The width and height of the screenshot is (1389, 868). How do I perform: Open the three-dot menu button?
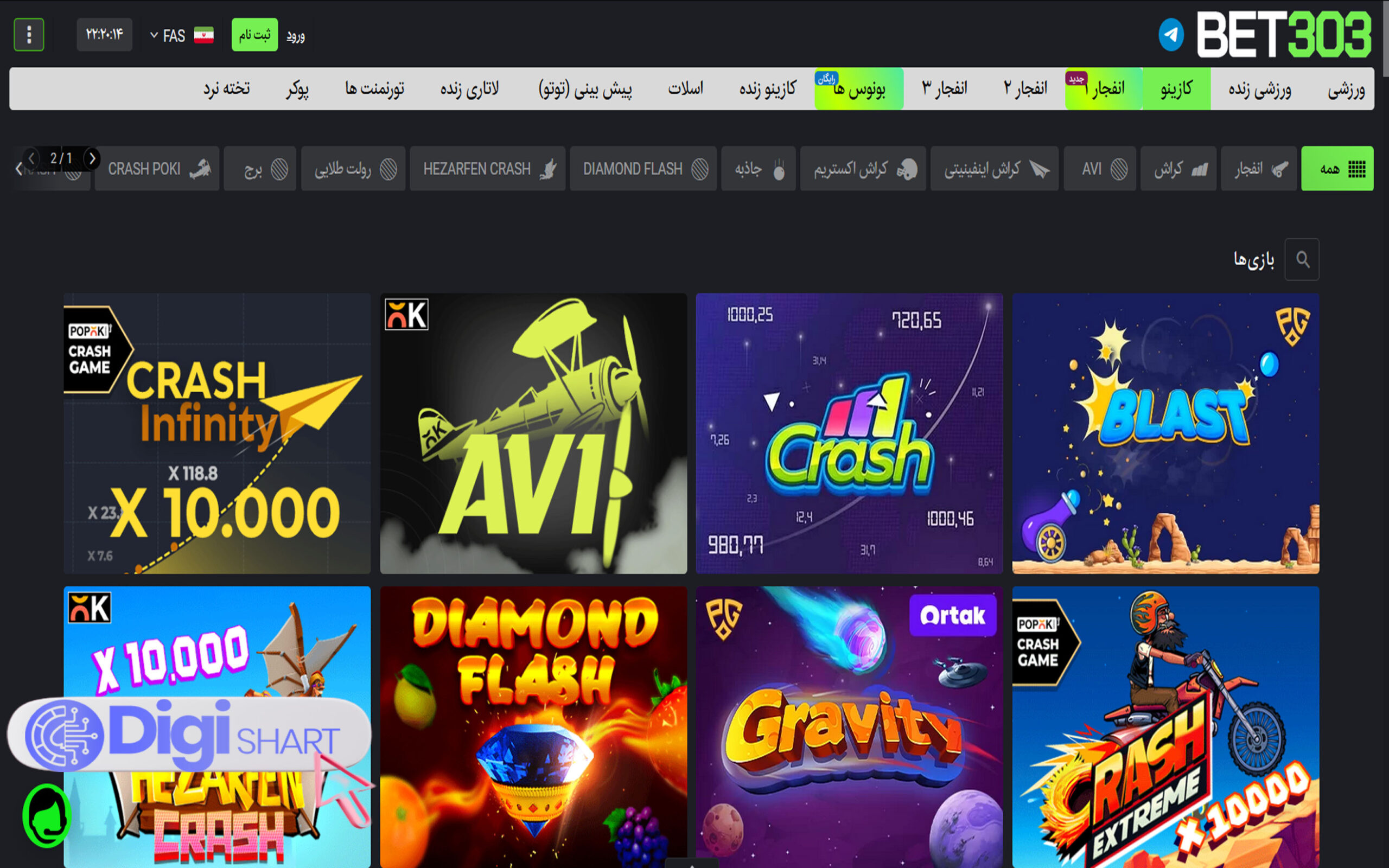29,34
